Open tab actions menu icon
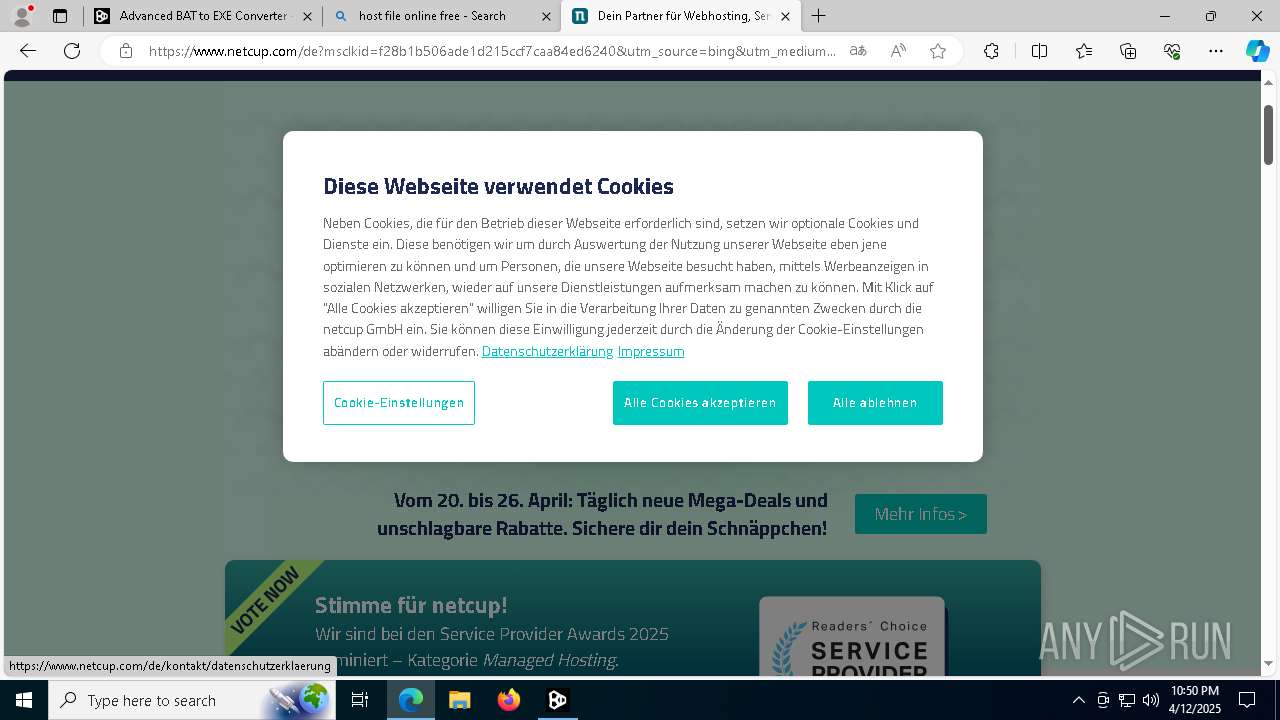This screenshot has height=720, width=1280. click(60, 16)
